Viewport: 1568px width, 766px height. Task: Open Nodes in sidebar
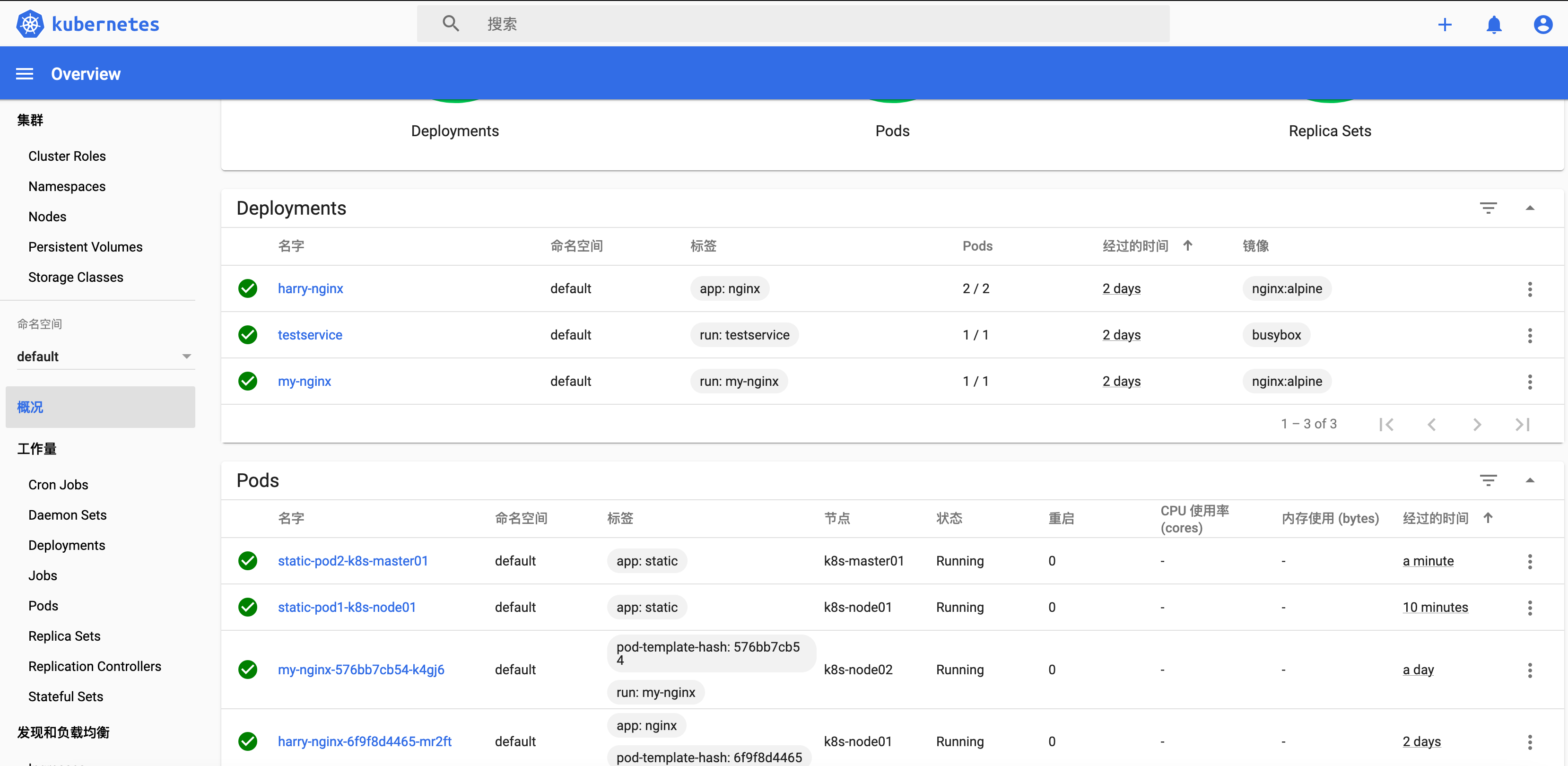click(x=47, y=217)
